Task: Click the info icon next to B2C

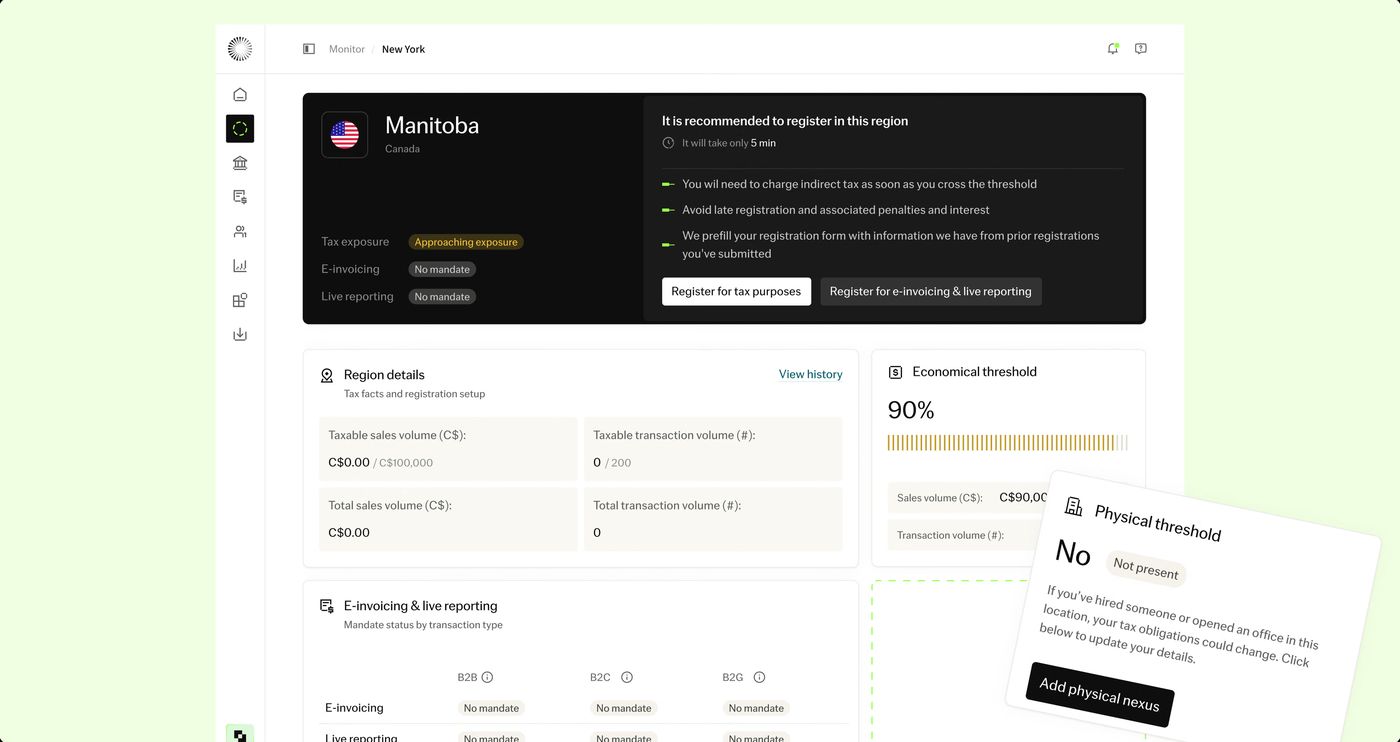Action: 627,677
